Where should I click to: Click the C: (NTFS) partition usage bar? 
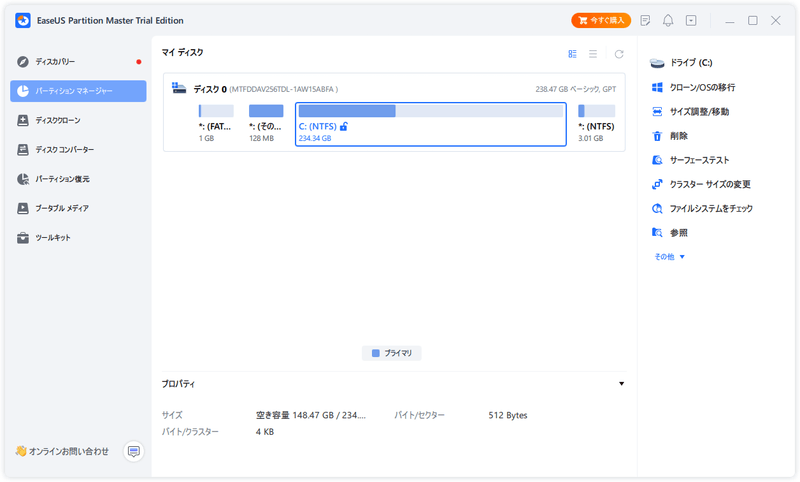click(430, 111)
